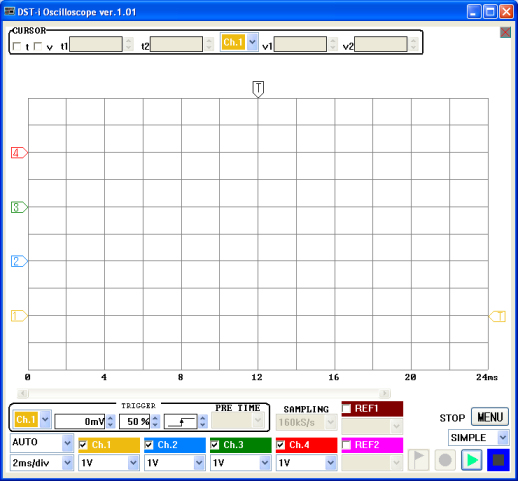
Task: Enable the REF1 checkbox
Action: tap(346, 408)
